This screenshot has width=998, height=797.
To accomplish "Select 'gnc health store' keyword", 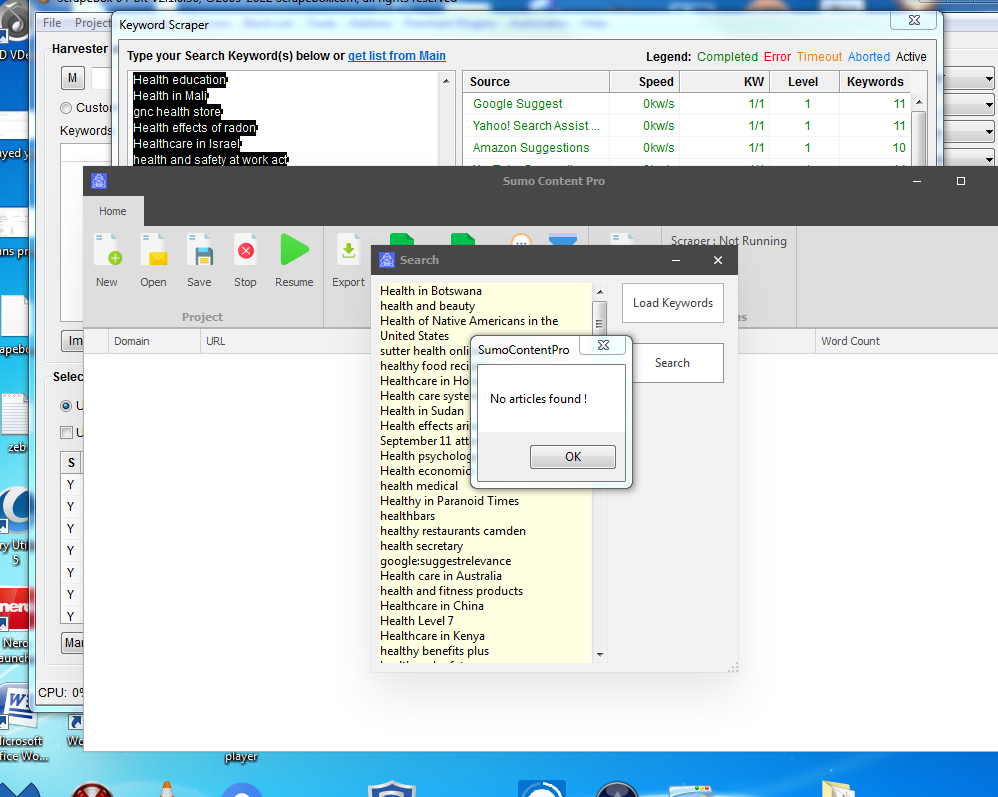I will [x=177, y=112].
